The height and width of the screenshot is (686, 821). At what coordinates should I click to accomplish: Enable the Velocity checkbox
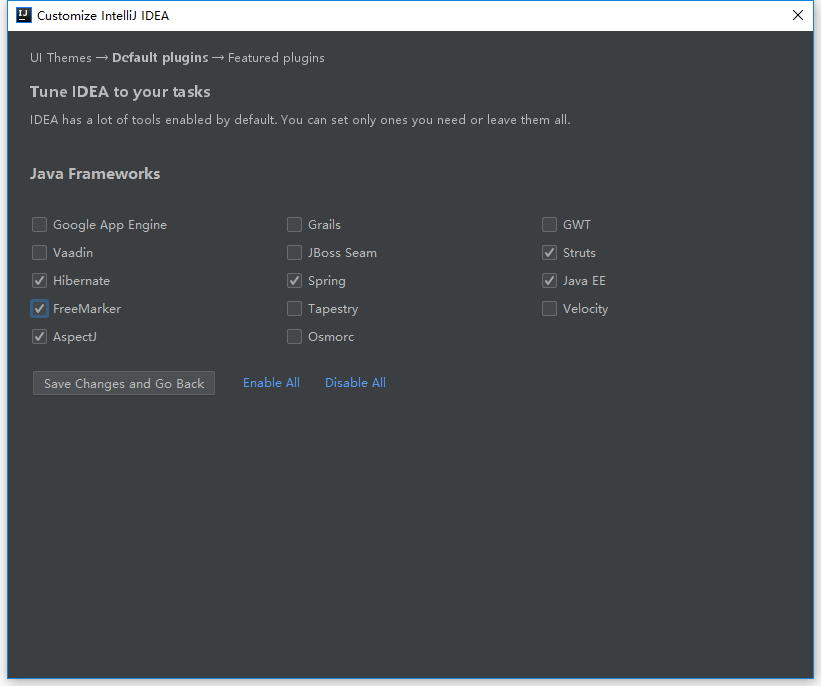[549, 309]
